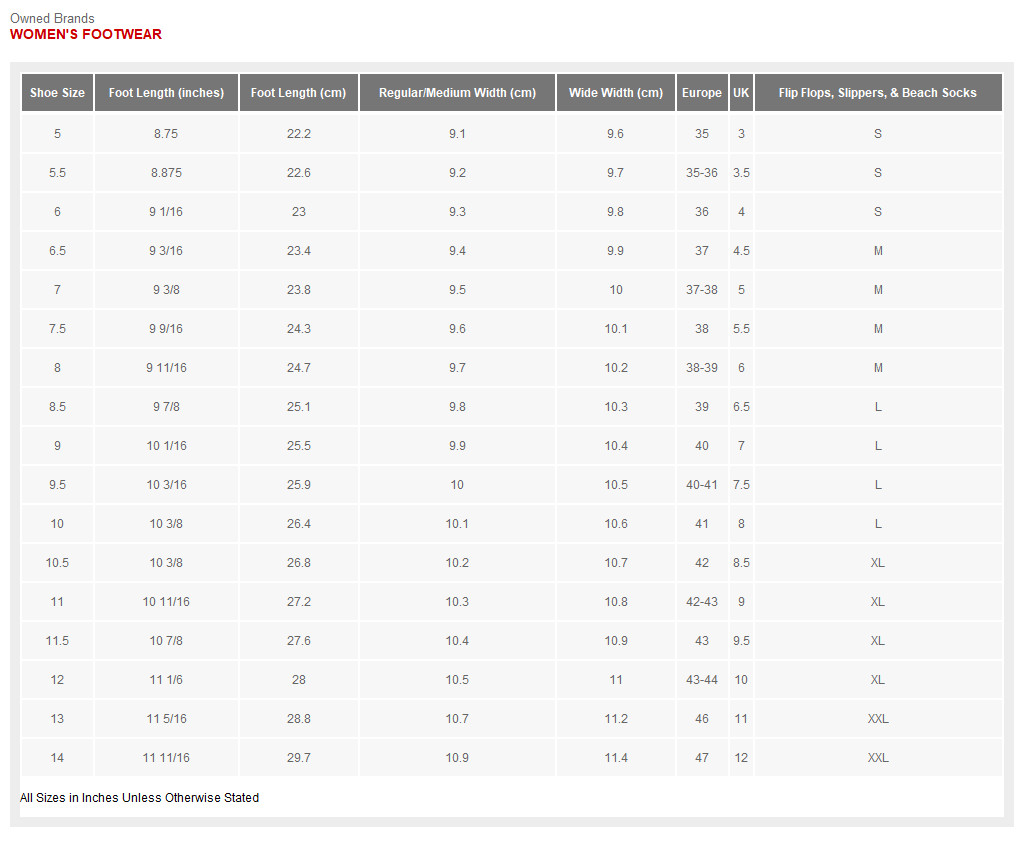Select the 9 11/16 inches cell
The height and width of the screenshot is (842, 1024).
(x=167, y=368)
